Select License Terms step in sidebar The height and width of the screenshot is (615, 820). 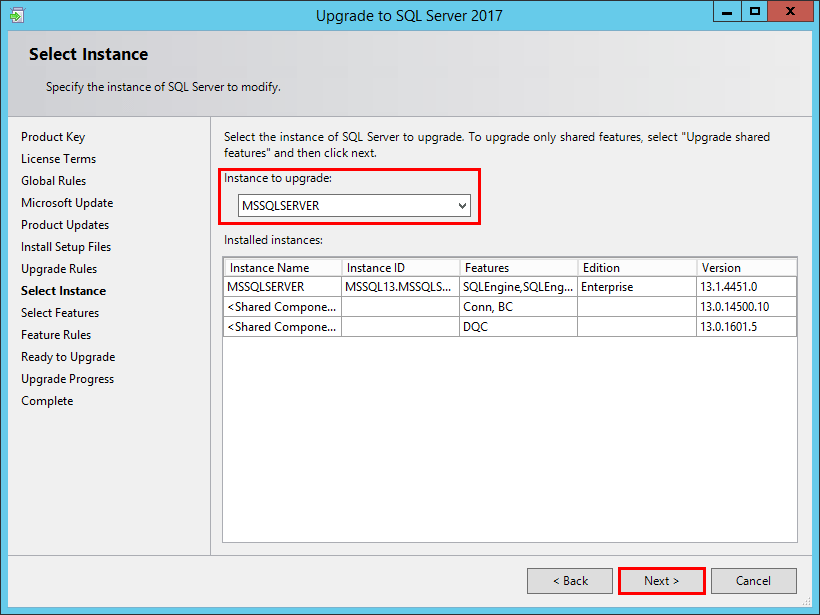(59, 159)
